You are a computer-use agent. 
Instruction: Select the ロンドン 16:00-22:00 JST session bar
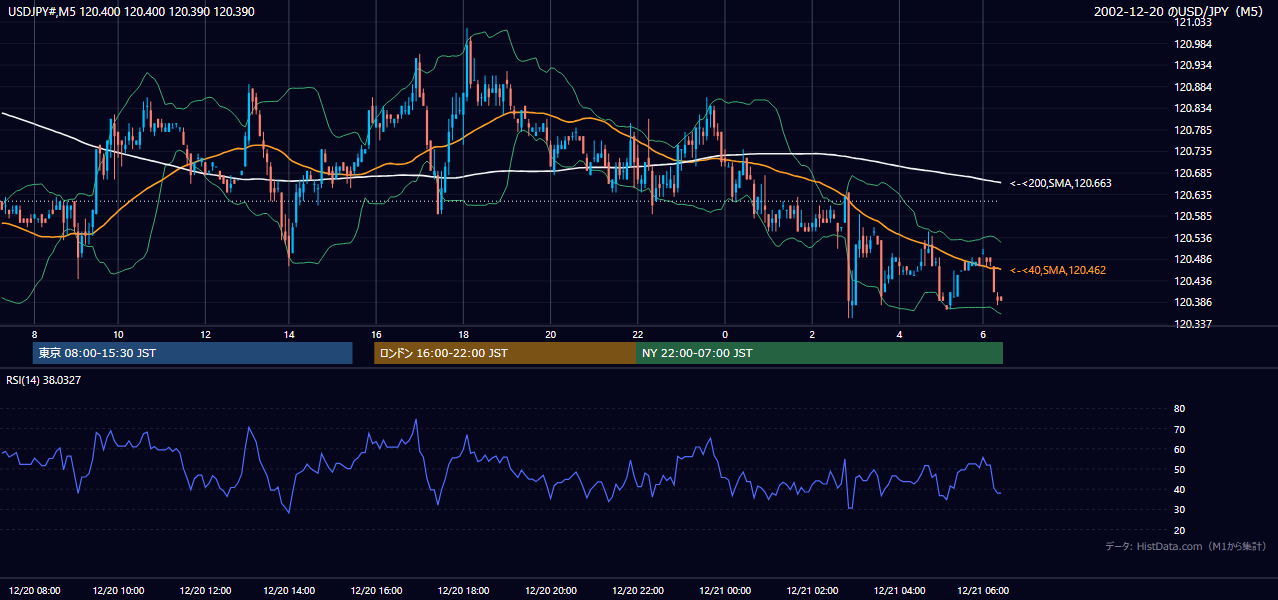[504, 353]
